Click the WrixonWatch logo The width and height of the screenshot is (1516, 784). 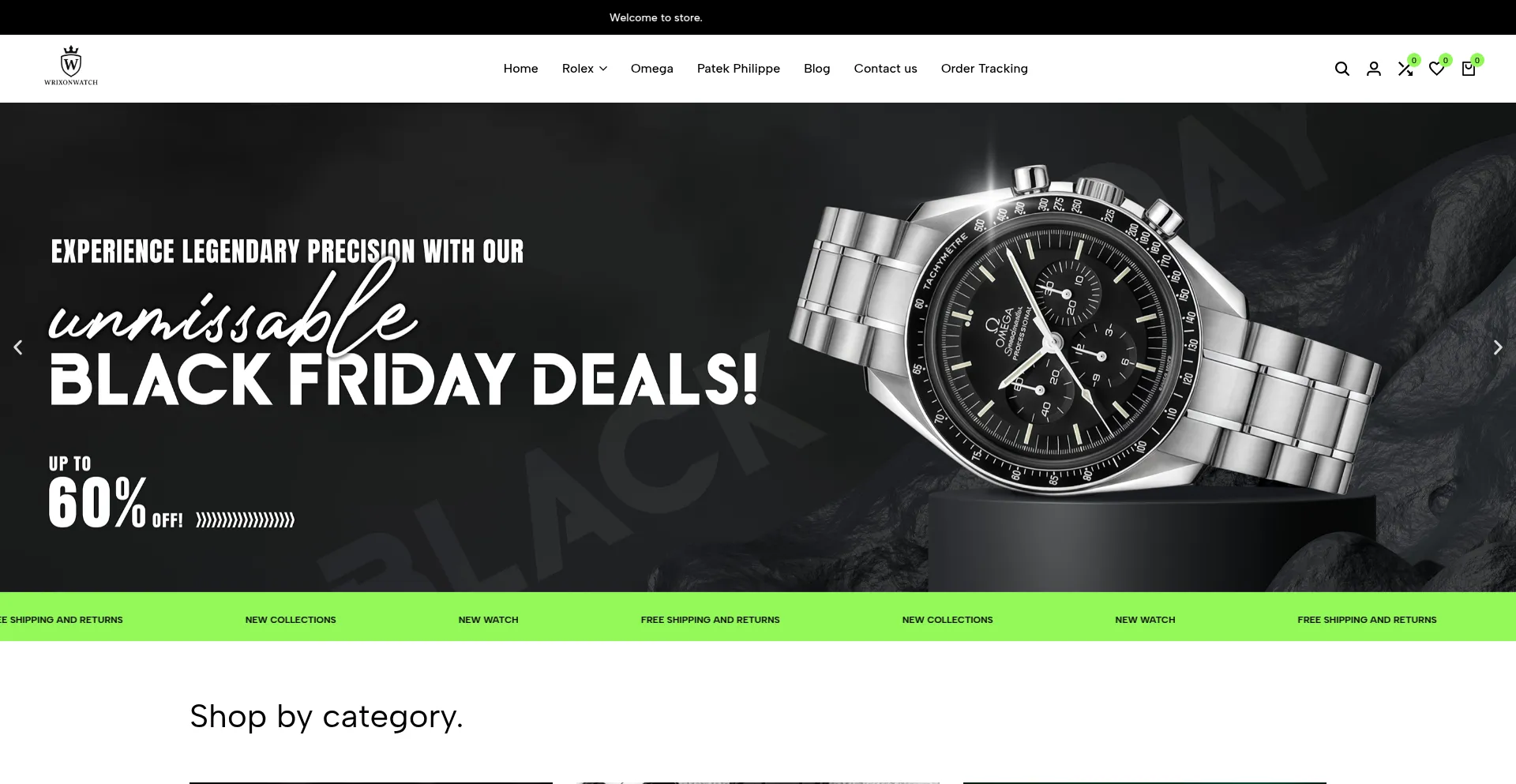click(x=71, y=66)
